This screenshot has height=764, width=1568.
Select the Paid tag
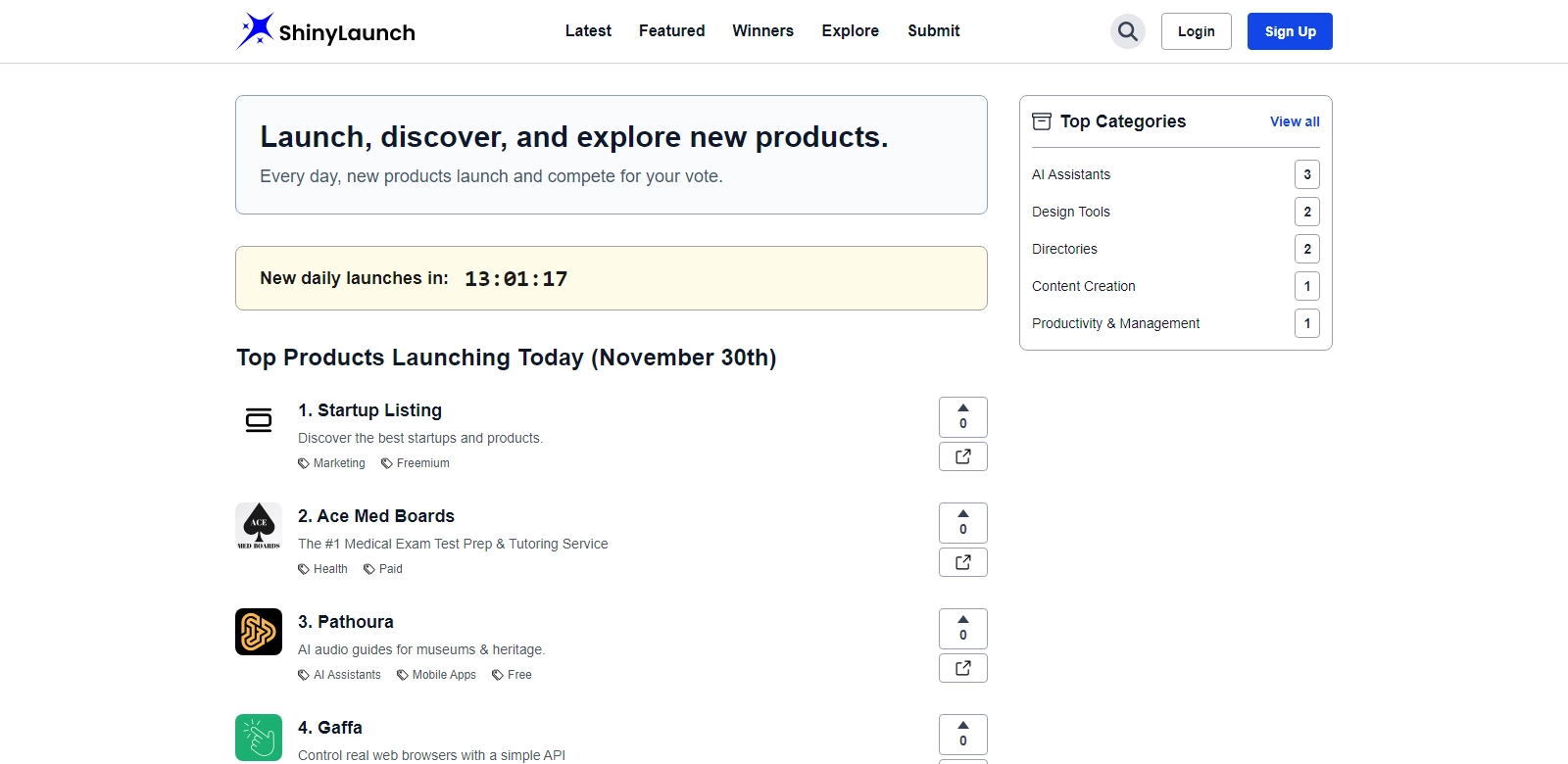click(383, 569)
